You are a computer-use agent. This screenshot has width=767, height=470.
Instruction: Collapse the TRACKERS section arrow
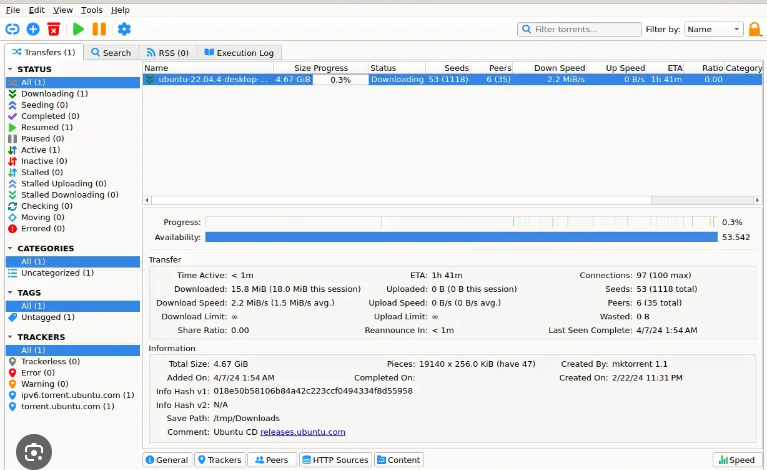coord(10,338)
